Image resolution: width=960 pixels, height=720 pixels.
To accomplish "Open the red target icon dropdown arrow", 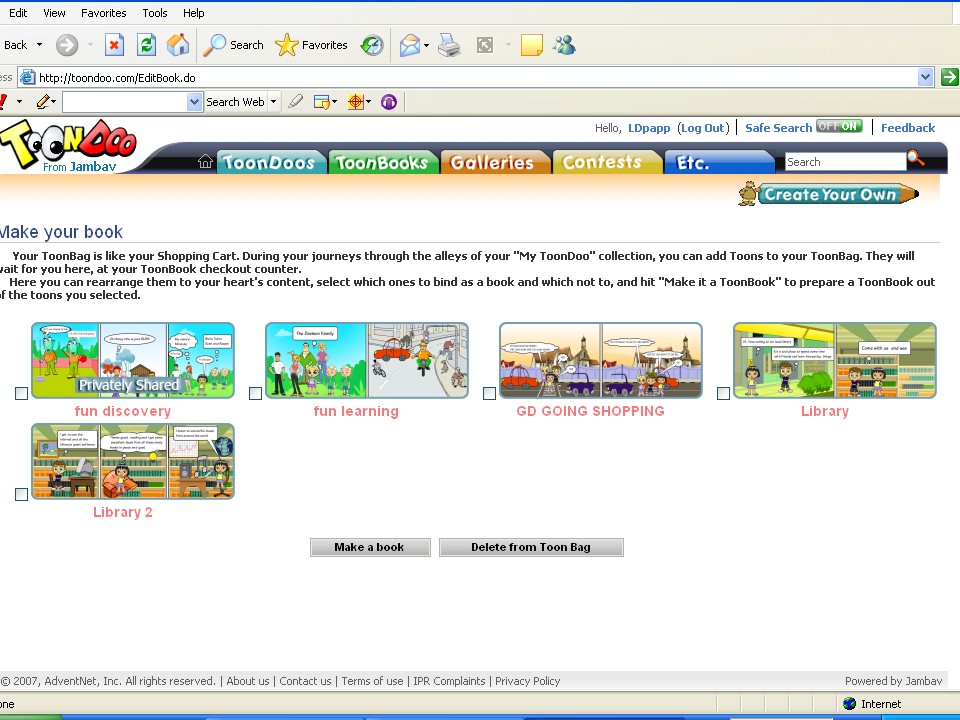I will point(369,102).
